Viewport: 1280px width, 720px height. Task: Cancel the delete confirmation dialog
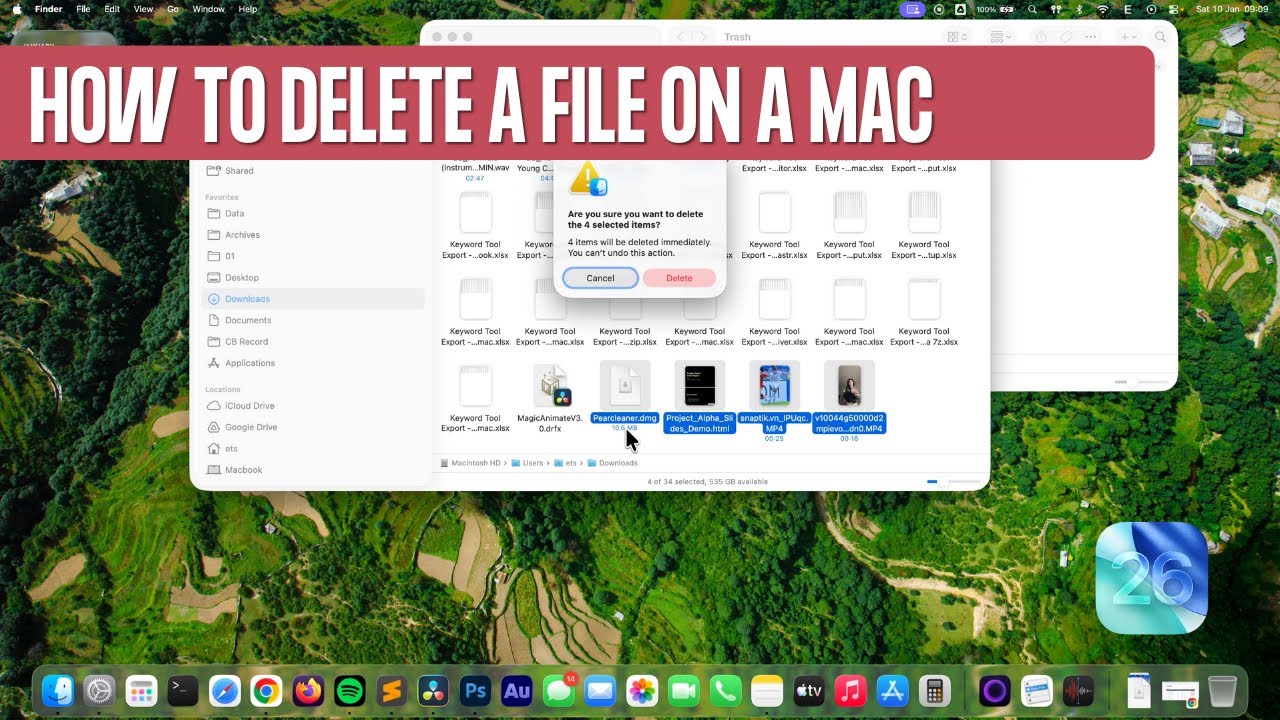pyautogui.click(x=600, y=278)
